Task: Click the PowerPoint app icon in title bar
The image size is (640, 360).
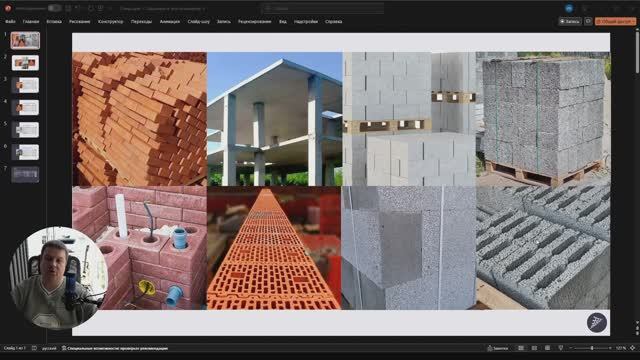Action: click(7, 8)
